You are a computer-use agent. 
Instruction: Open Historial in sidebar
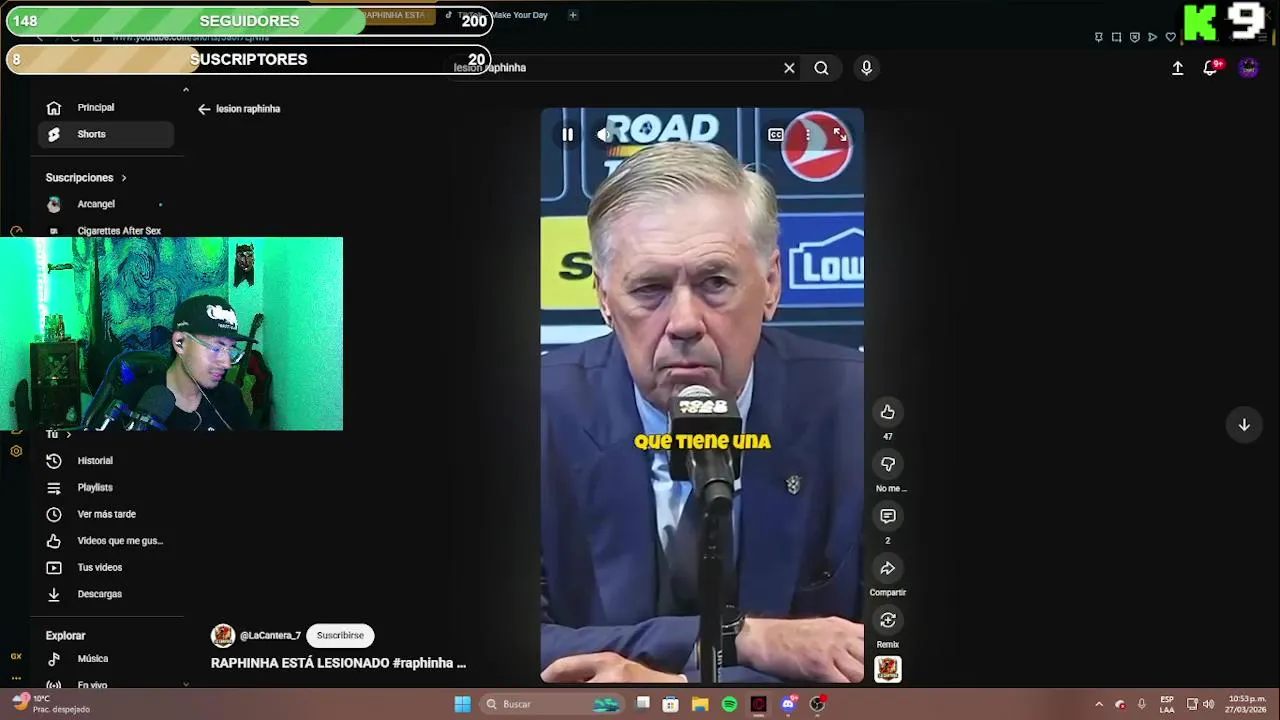pos(106,461)
